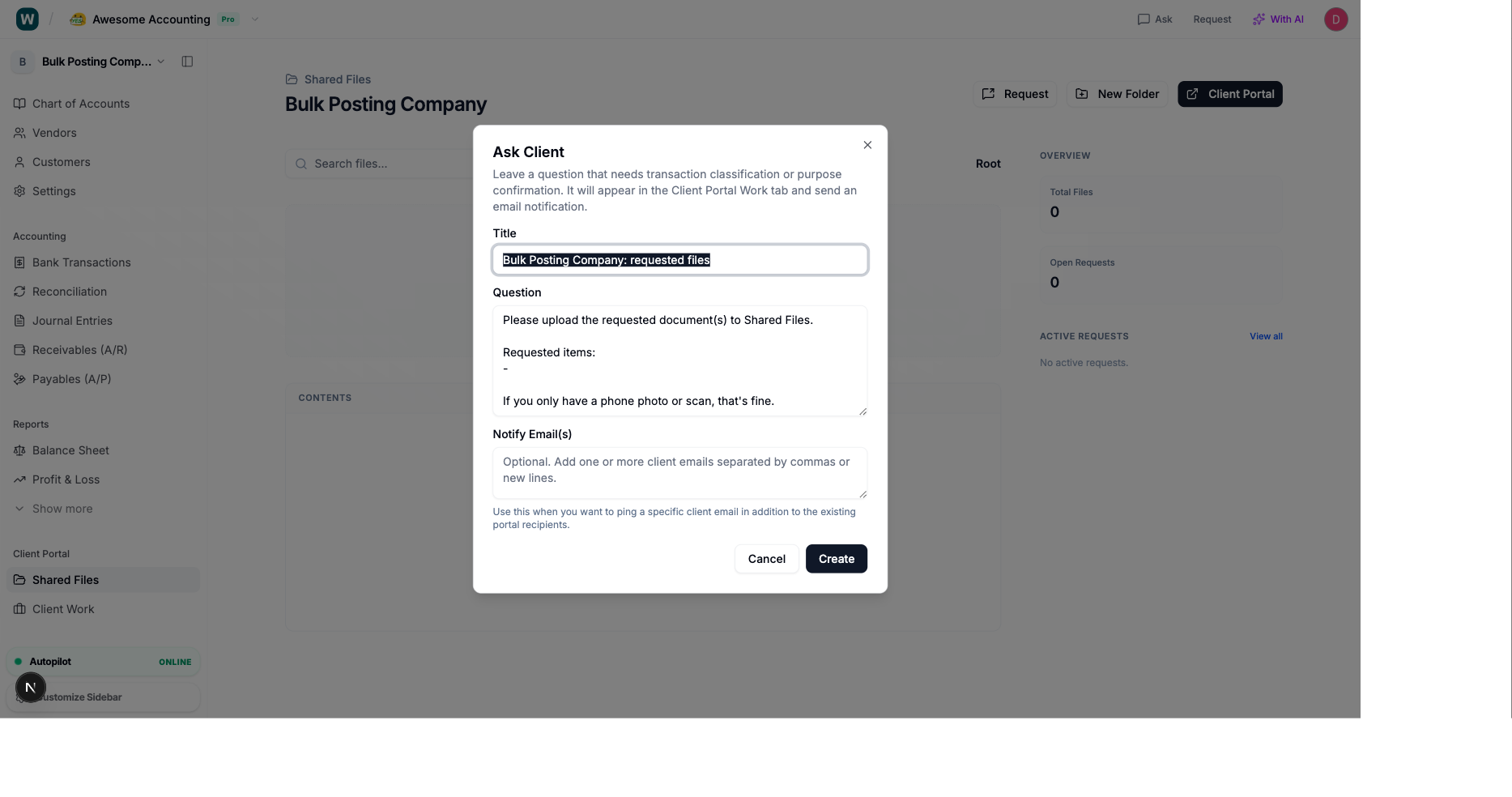Expand Show more under Reports

[62, 509]
